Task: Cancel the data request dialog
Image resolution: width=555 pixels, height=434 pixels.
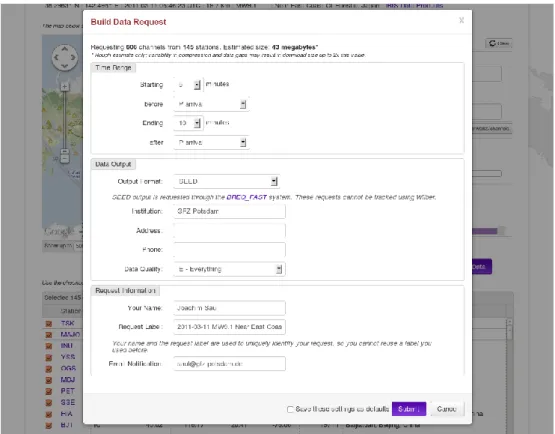Action: pos(447,409)
